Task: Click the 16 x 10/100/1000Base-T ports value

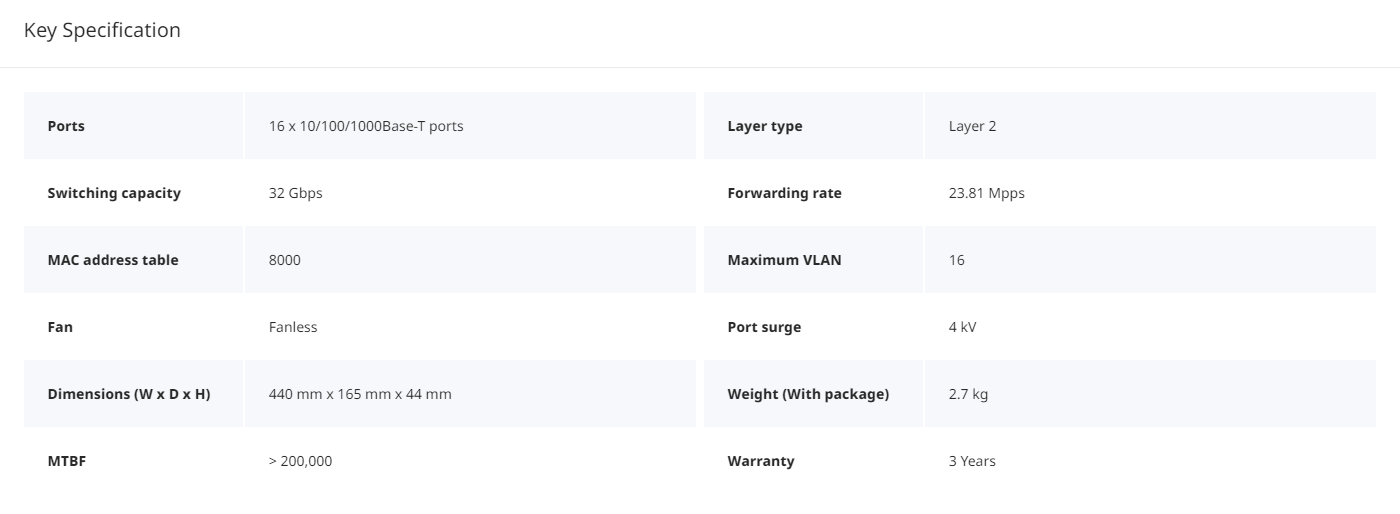Action: pos(366,126)
